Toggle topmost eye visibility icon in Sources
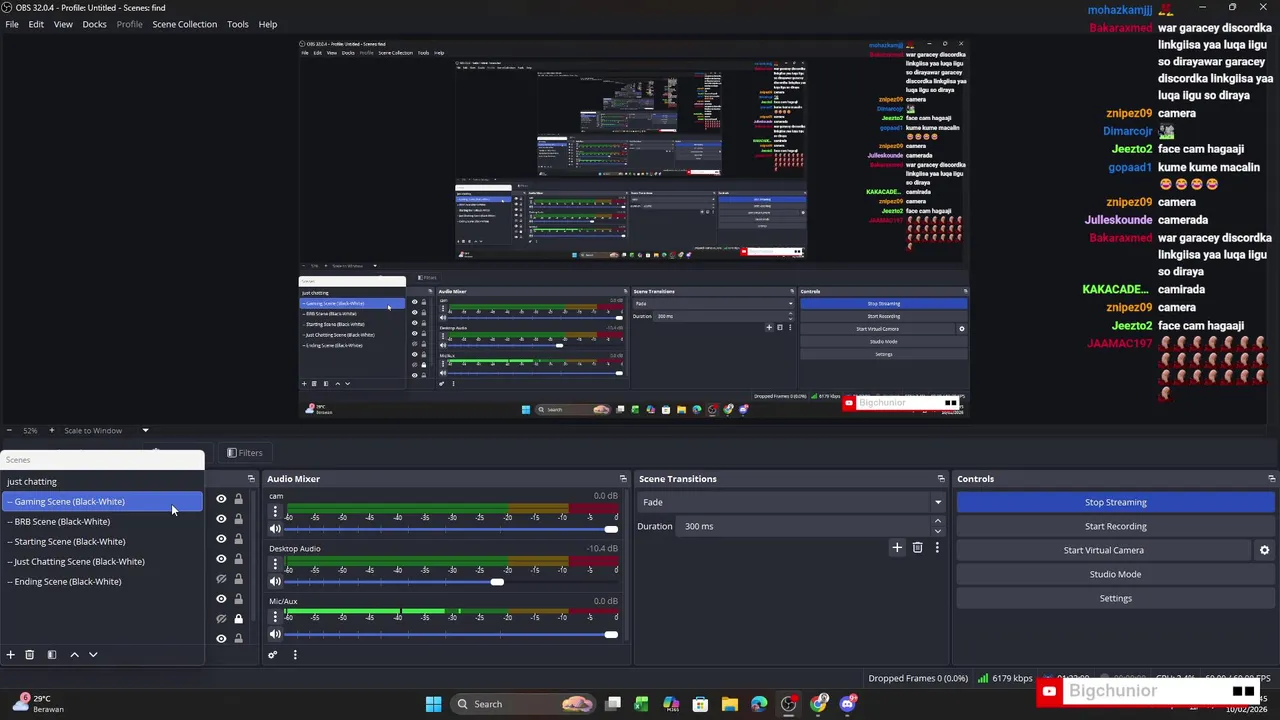This screenshot has height=720, width=1280. pos(221,499)
